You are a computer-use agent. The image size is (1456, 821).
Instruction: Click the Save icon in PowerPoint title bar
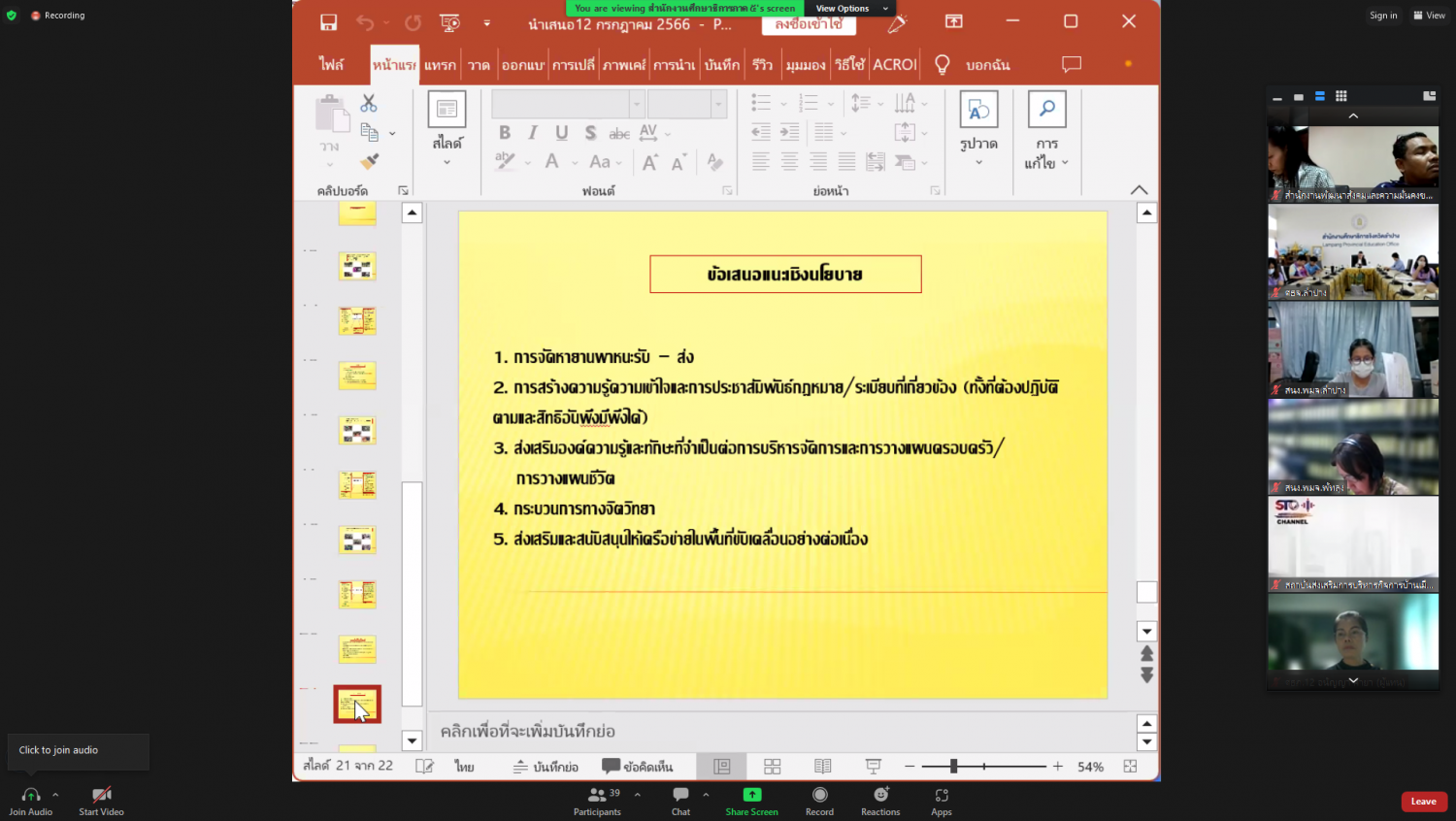[329, 22]
